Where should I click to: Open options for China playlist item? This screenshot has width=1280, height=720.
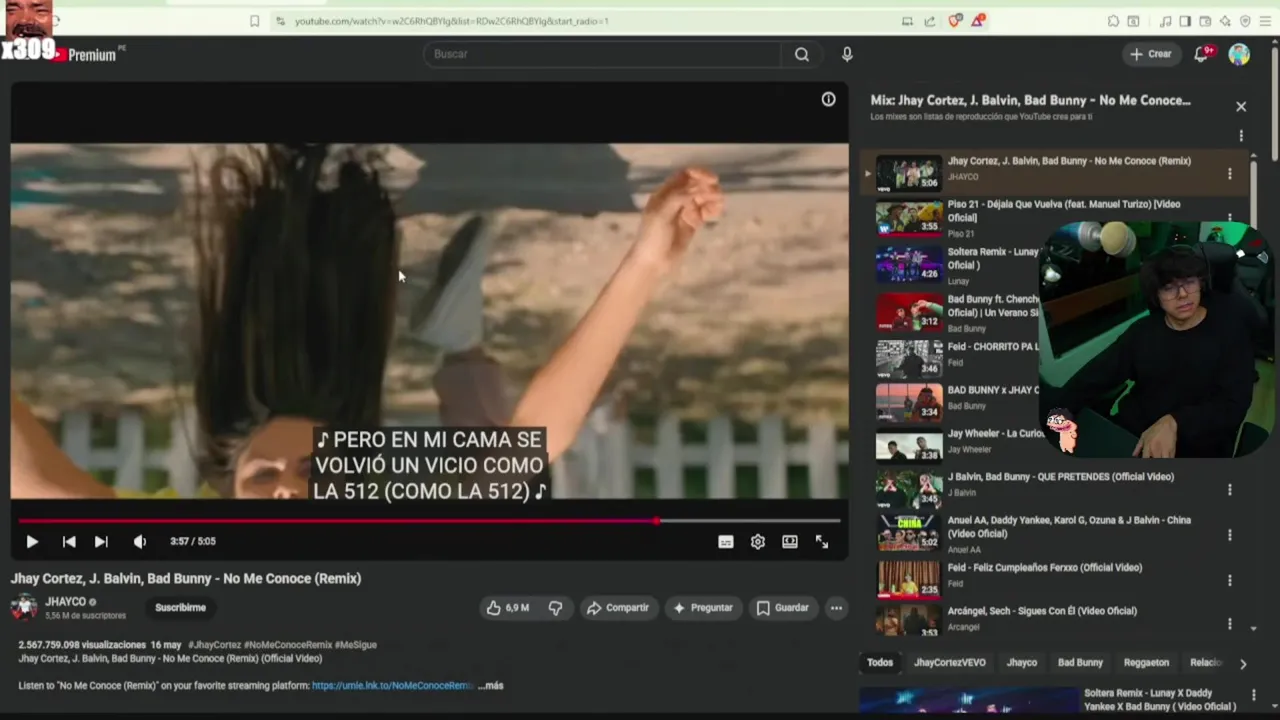[x=1229, y=535]
